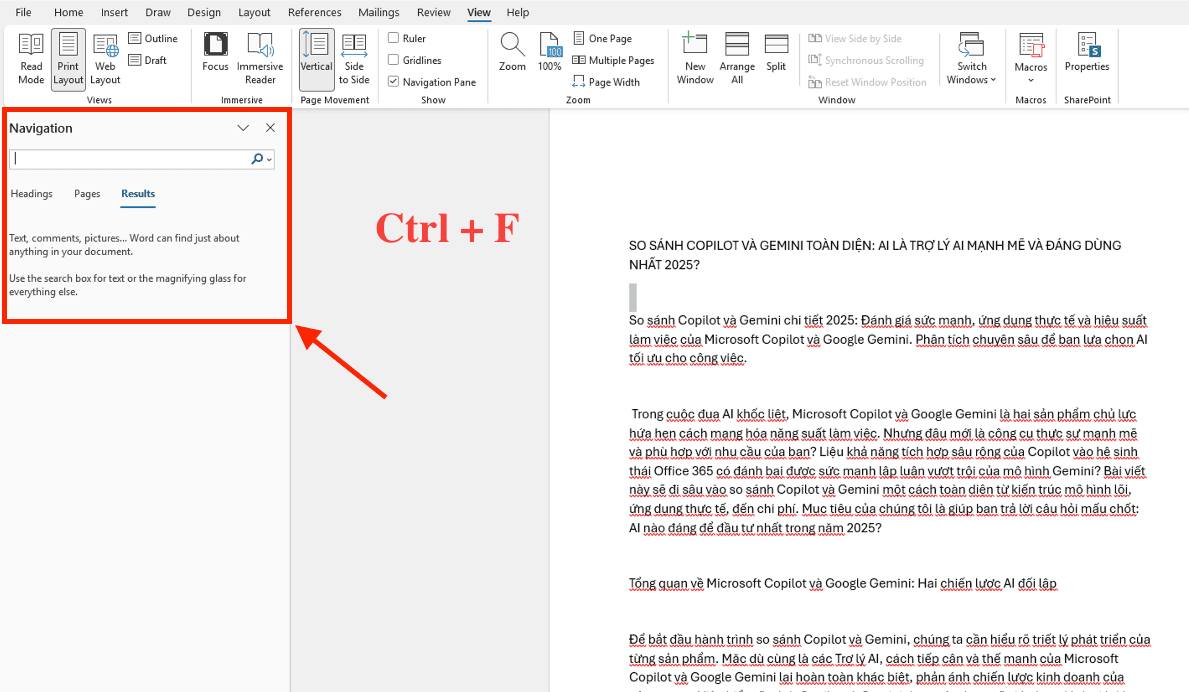
Task: Uncheck the Navigation Pane checkbox
Action: 394,82
